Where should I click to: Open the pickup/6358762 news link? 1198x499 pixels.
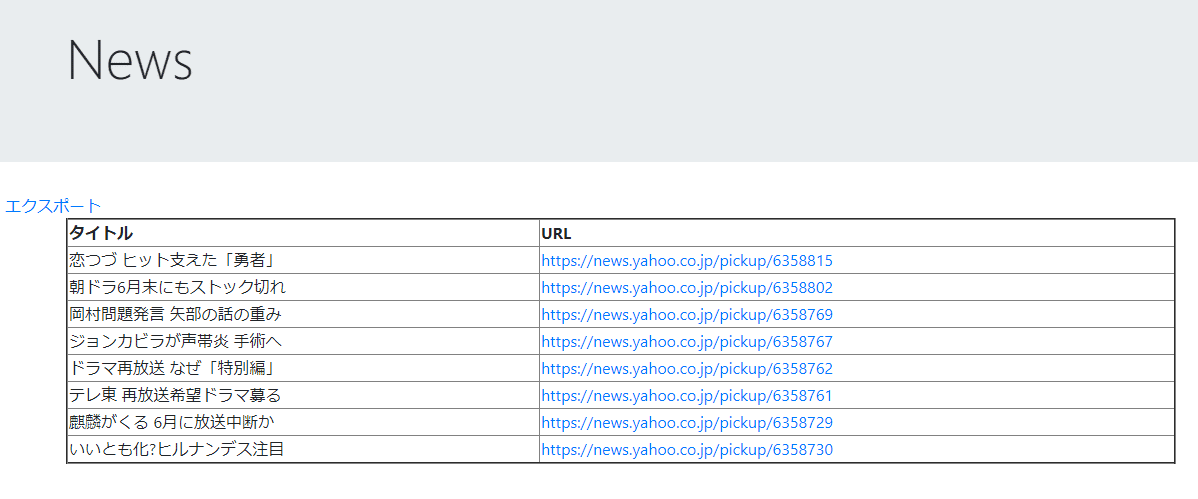(686, 368)
